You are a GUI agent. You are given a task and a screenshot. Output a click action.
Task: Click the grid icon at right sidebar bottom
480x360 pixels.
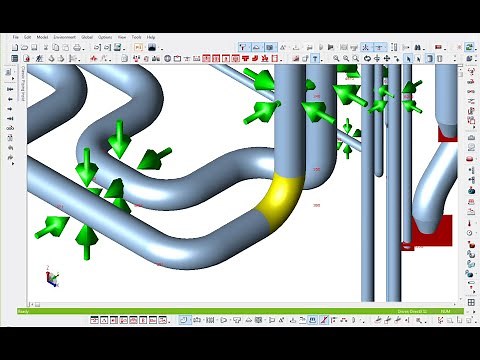(x=471, y=302)
